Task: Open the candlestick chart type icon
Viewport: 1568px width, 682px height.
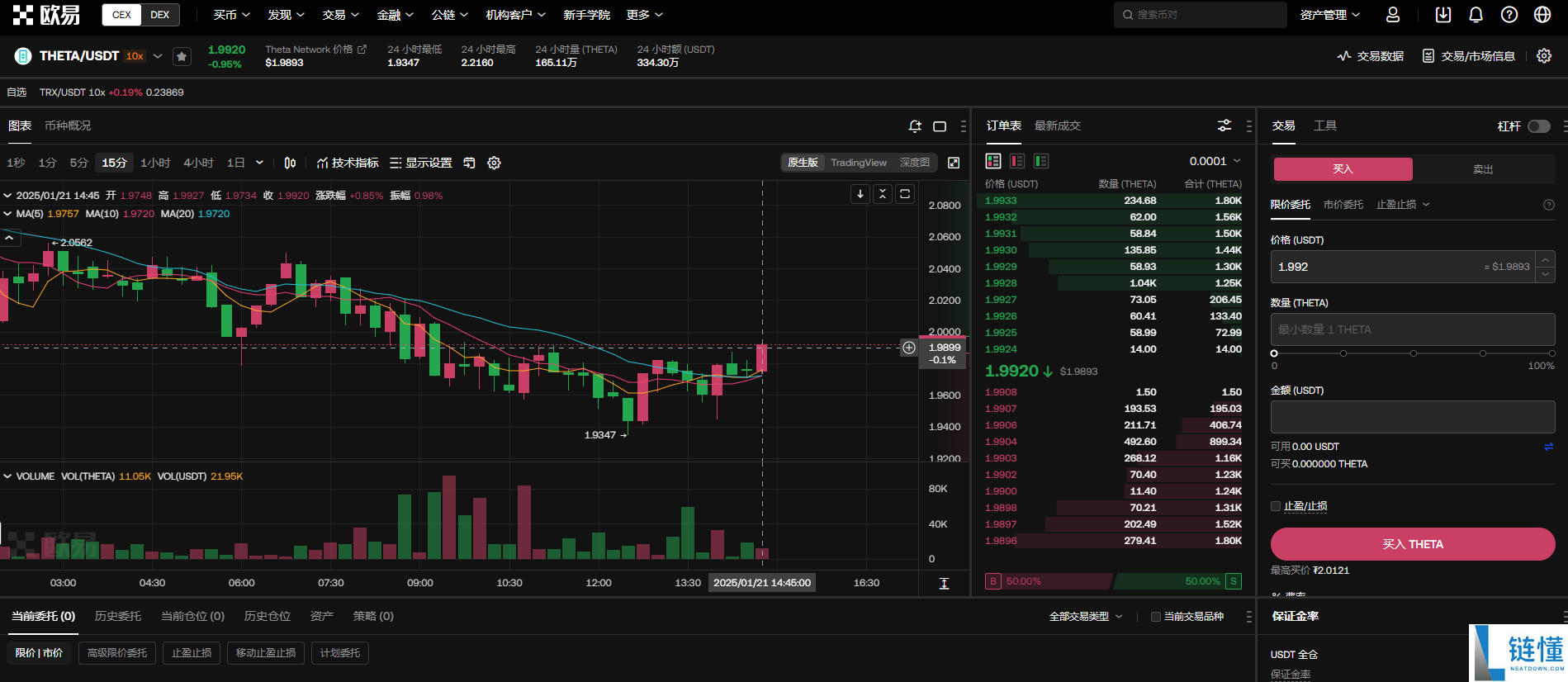Action: tap(290, 163)
